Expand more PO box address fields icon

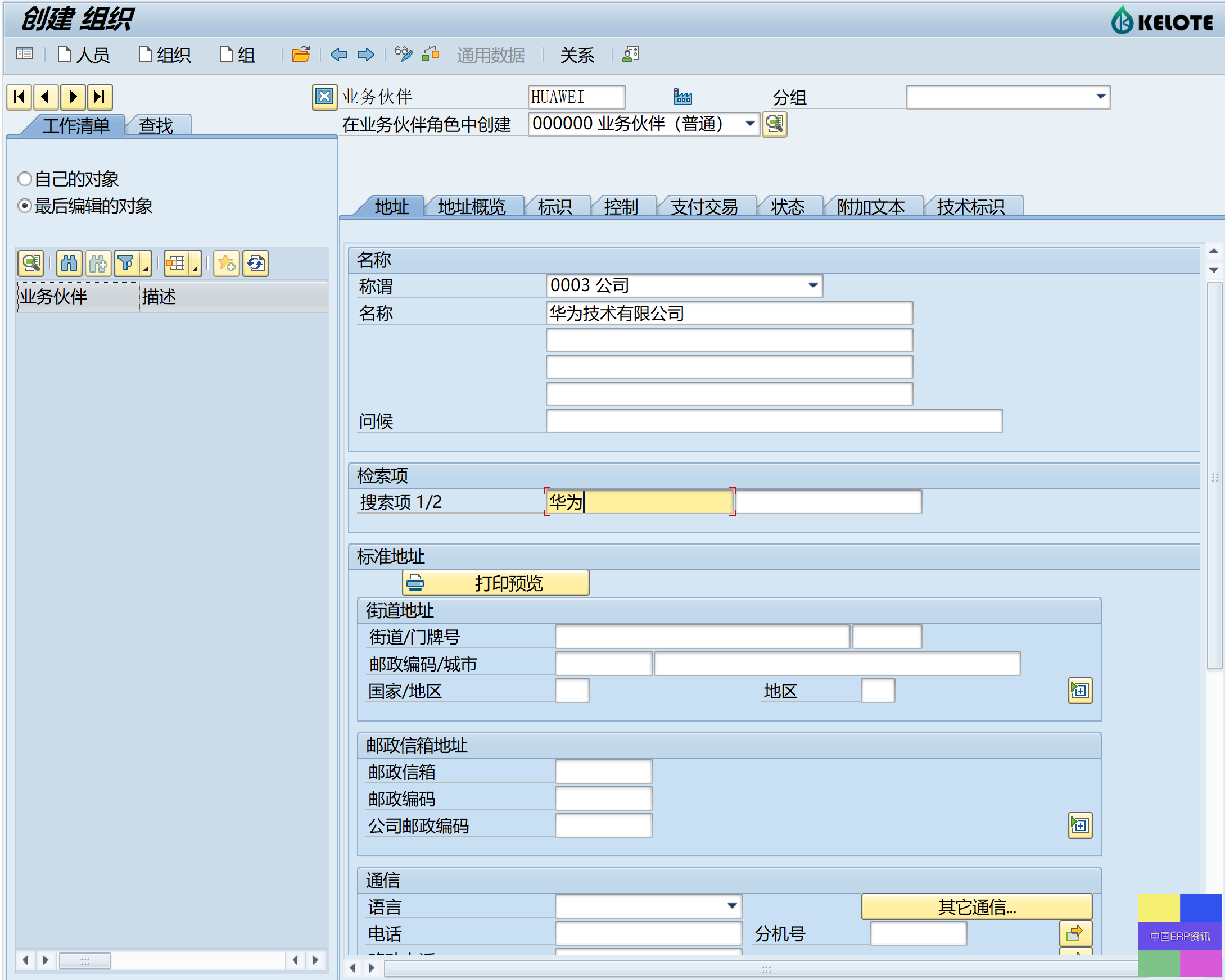click(x=1079, y=825)
